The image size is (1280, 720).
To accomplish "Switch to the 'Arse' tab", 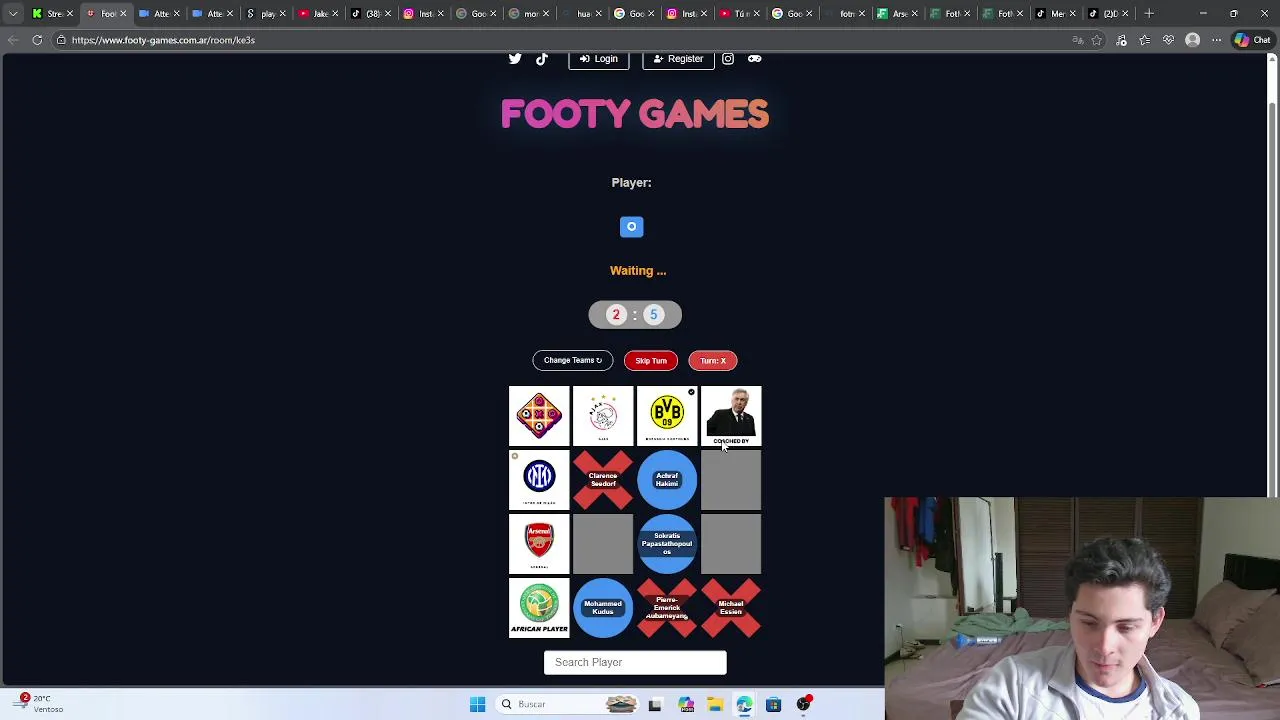I will (897, 13).
